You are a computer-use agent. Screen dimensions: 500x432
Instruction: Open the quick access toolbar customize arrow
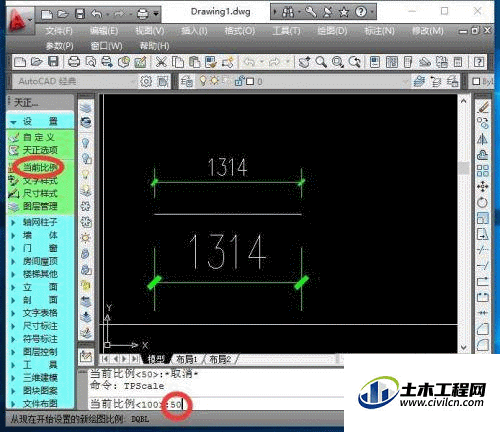(x=156, y=14)
